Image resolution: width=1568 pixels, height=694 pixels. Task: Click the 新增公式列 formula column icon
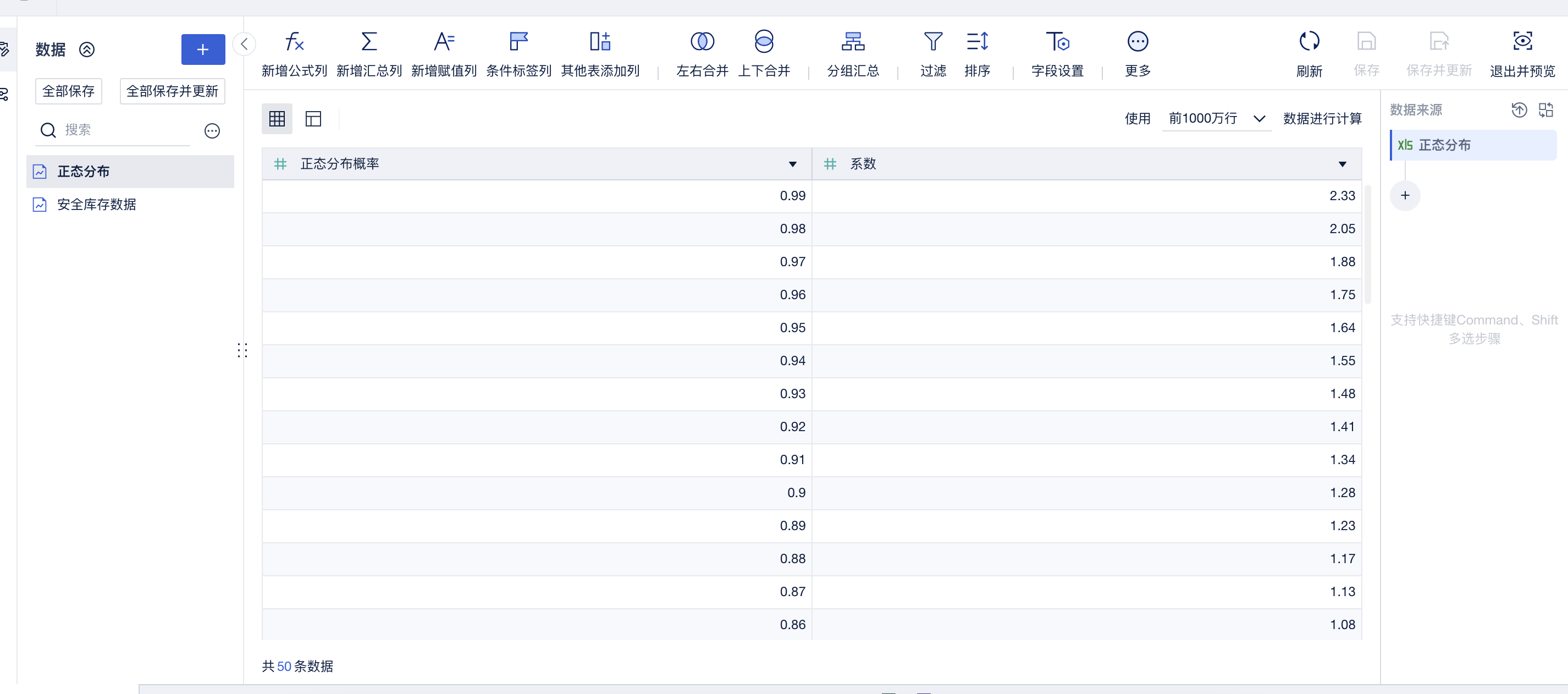pyautogui.click(x=294, y=42)
